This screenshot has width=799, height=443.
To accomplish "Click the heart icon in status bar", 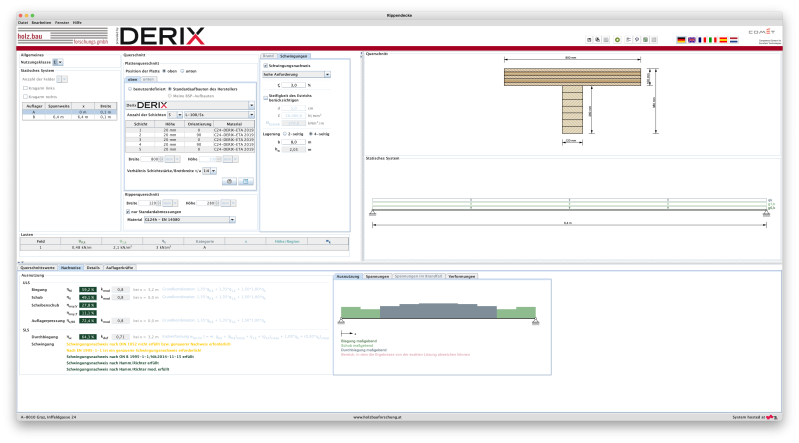I will tap(770, 416).
